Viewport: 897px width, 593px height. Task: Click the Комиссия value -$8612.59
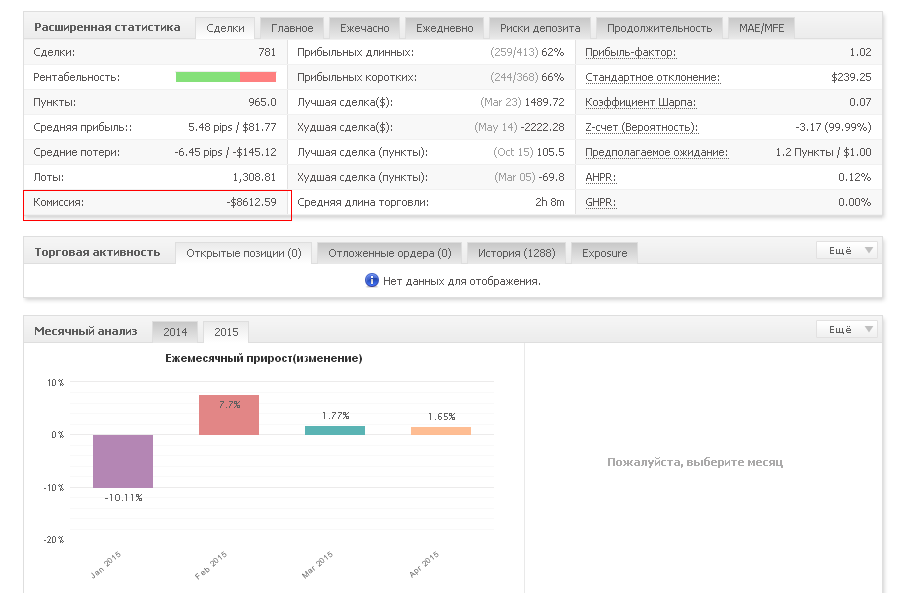click(x=251, y=202)
